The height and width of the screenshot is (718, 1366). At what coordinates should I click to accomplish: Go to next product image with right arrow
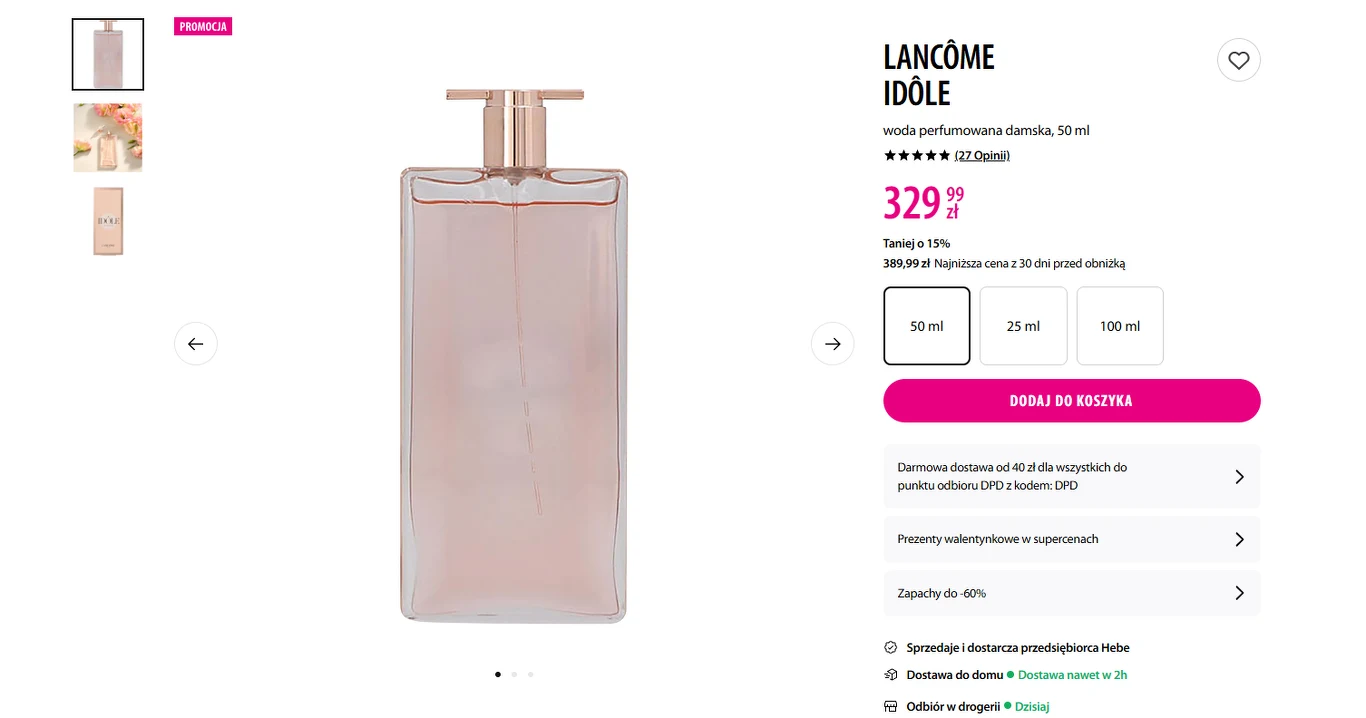point(833,343)
